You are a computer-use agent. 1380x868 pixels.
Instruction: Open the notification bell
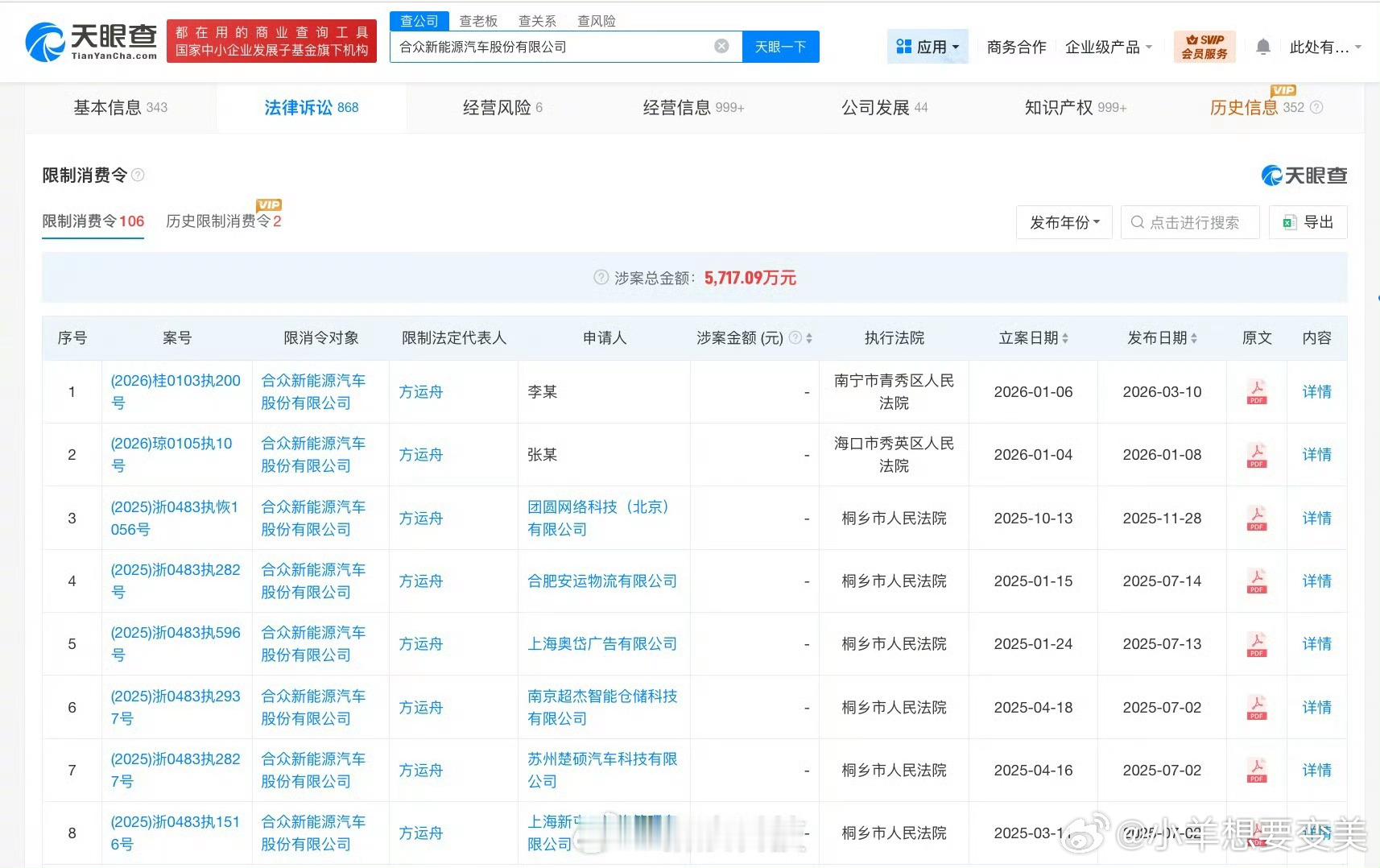point(1262,48)
